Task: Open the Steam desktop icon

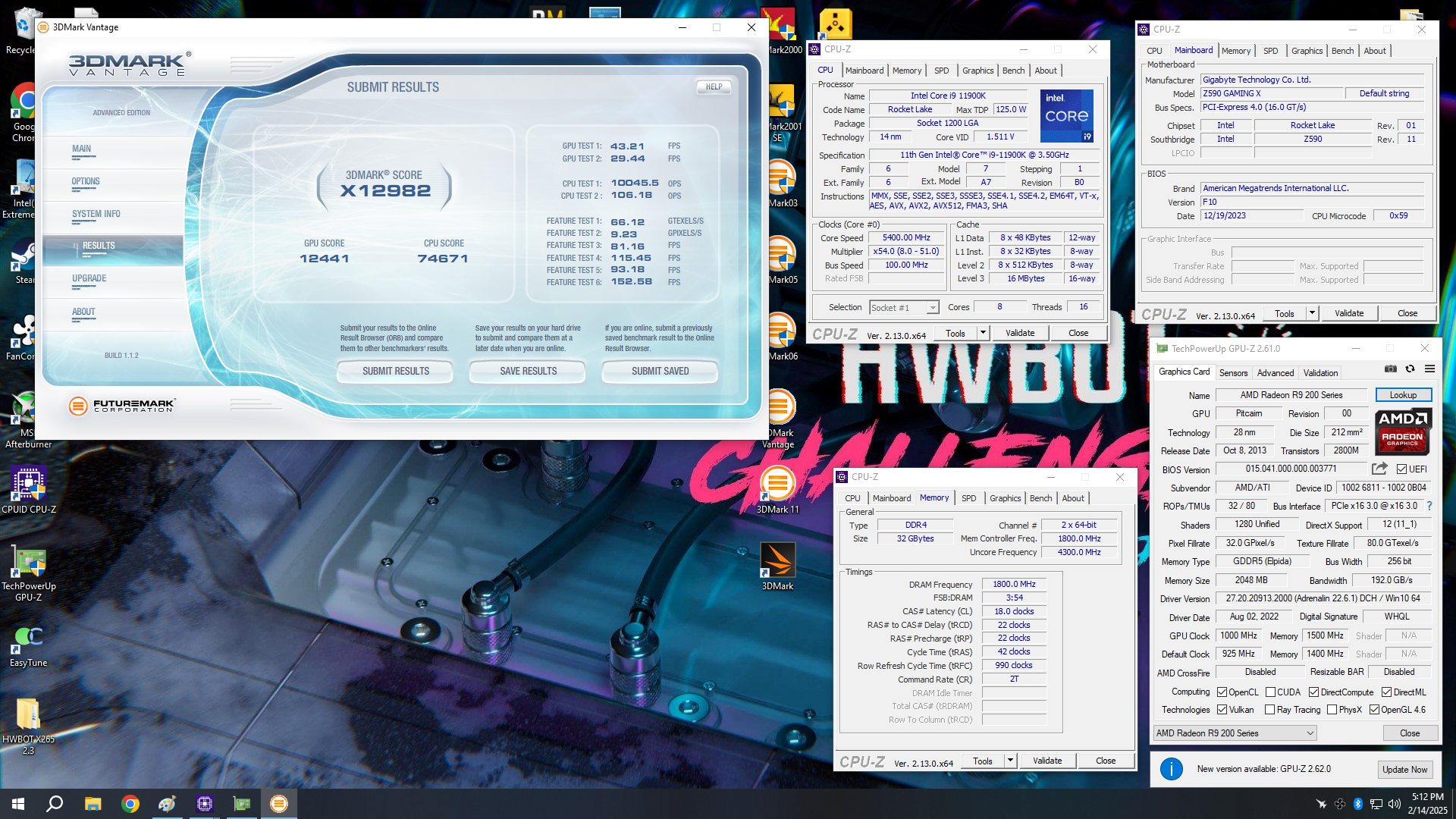Action: pos(23,262)
